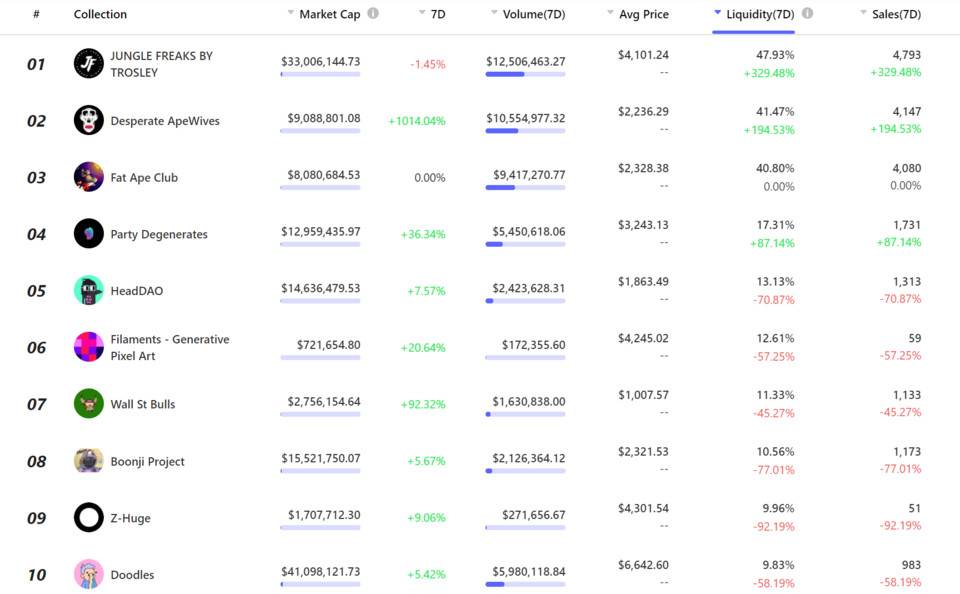
Task: Select the 7D column header label
Action: [438, 14]
